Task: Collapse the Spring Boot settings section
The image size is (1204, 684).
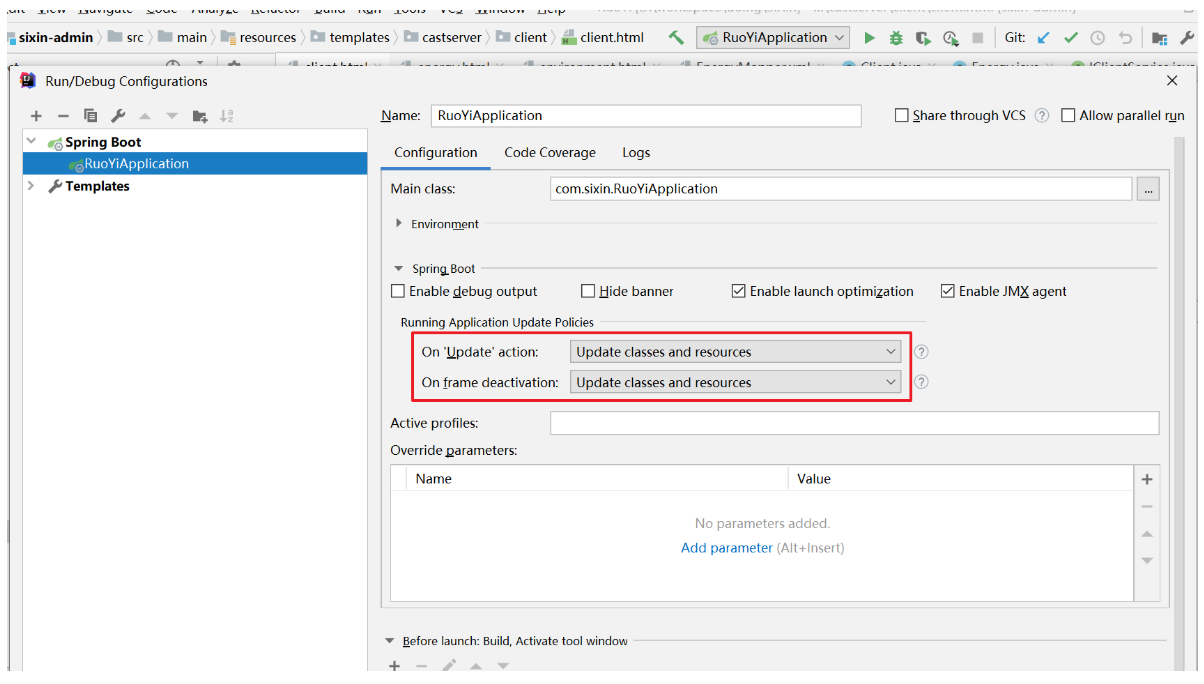Action: pyautogui.click(x=399, y=269)
